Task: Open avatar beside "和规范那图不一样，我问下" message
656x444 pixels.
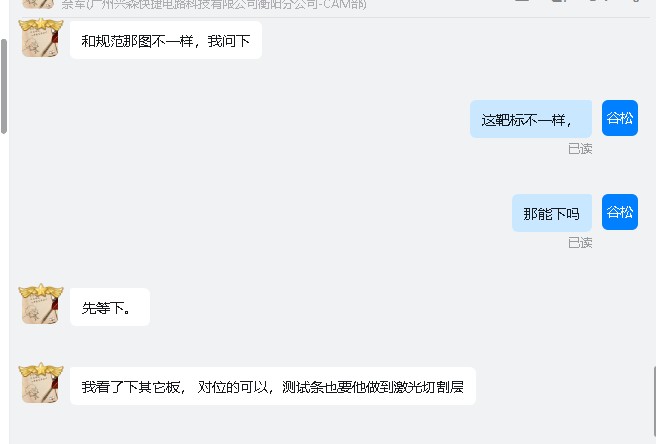Action: click(41, 38)
